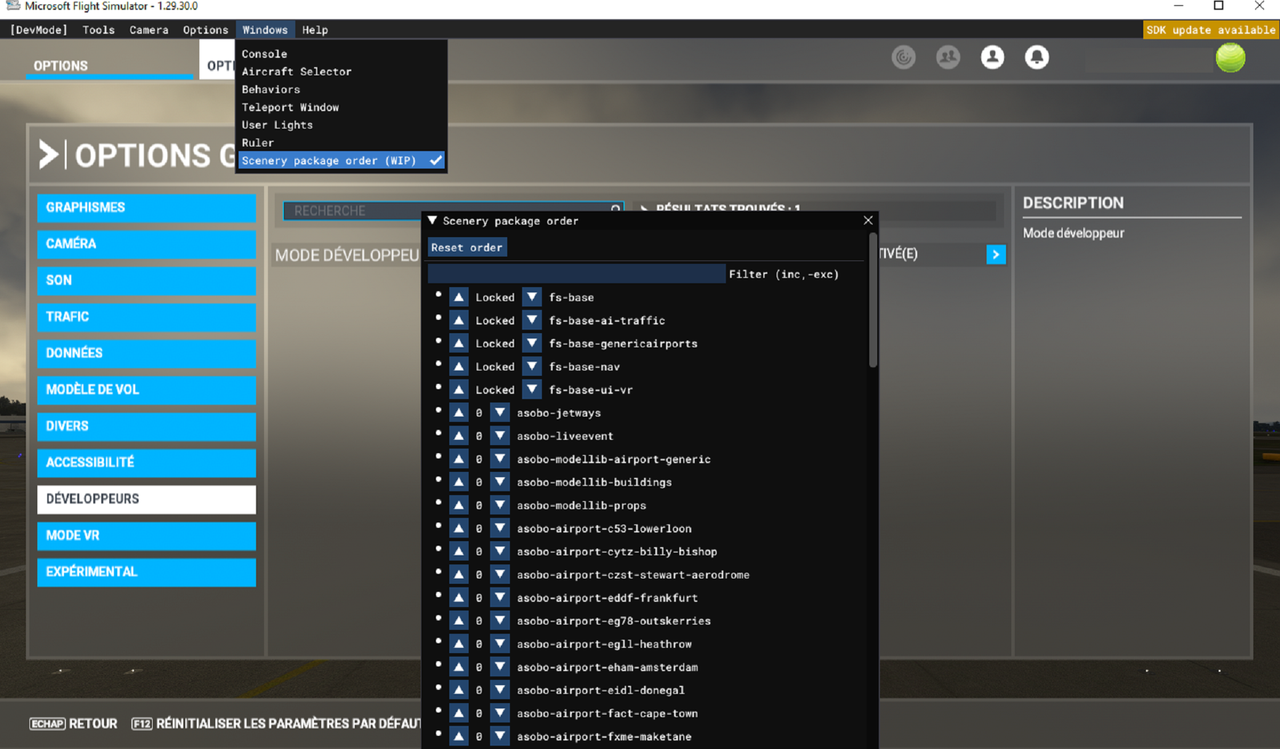Move asobo-airport-cytz-billy-bishop down in order
Viewport: 1280px width, 749px height.
[500, 551]
